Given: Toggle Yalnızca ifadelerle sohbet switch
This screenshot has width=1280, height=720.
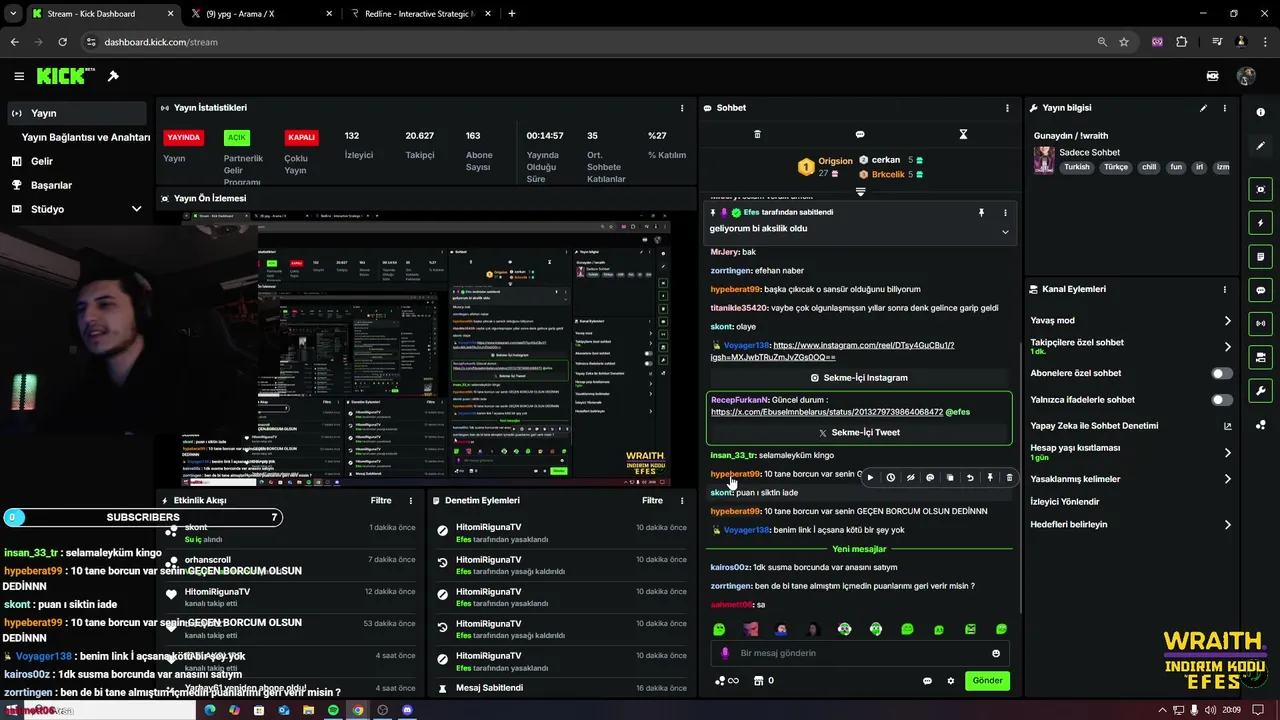Looking at the screenshot, I should 1222,400.
